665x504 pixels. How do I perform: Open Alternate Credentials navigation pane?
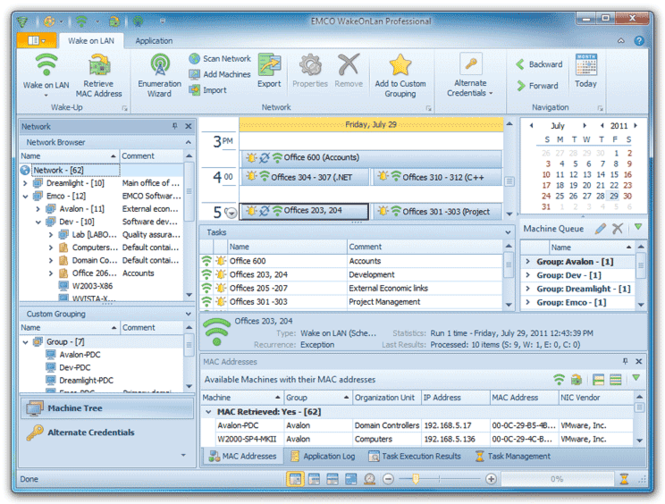(107, 432)
